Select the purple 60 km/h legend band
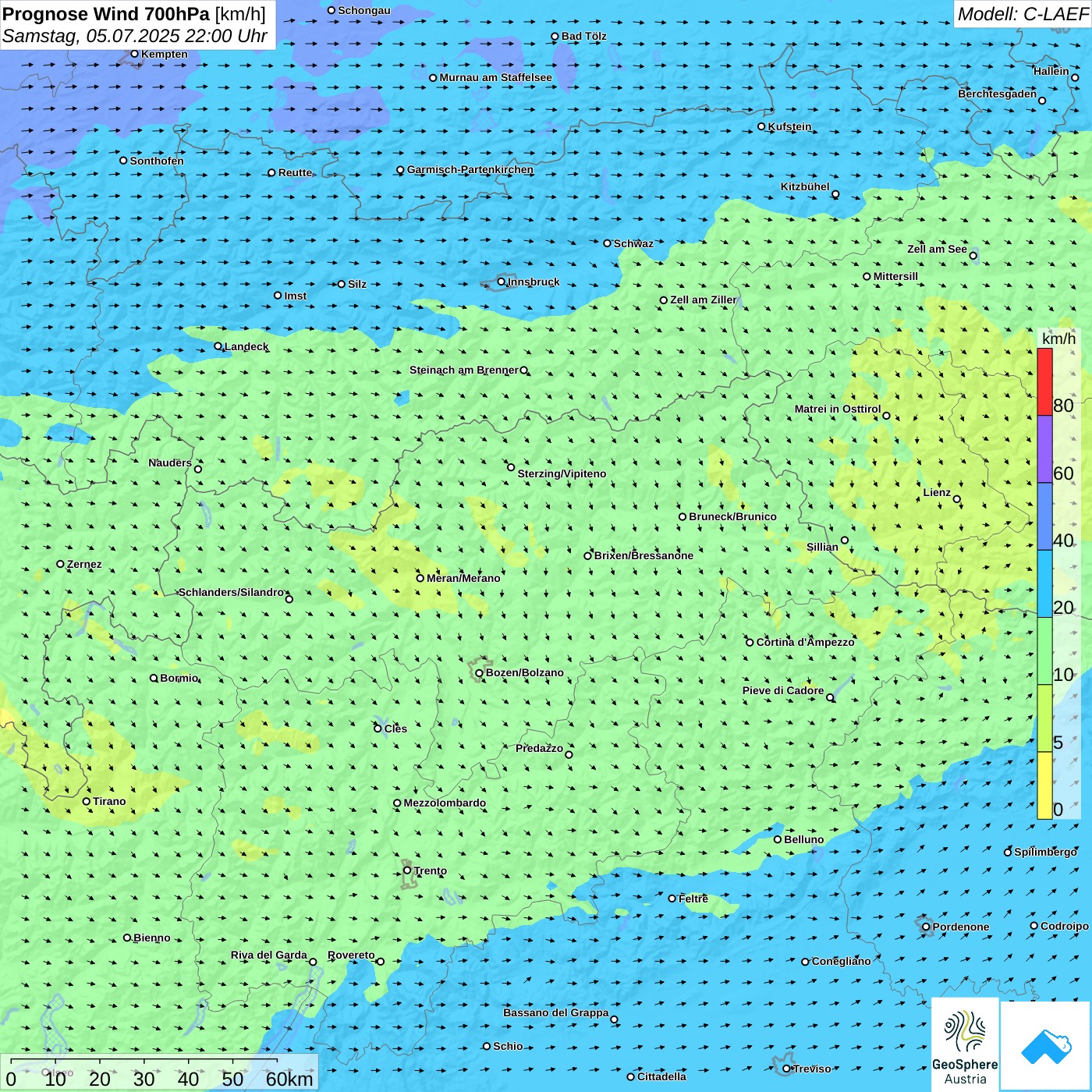 (x=1044, y=449)
